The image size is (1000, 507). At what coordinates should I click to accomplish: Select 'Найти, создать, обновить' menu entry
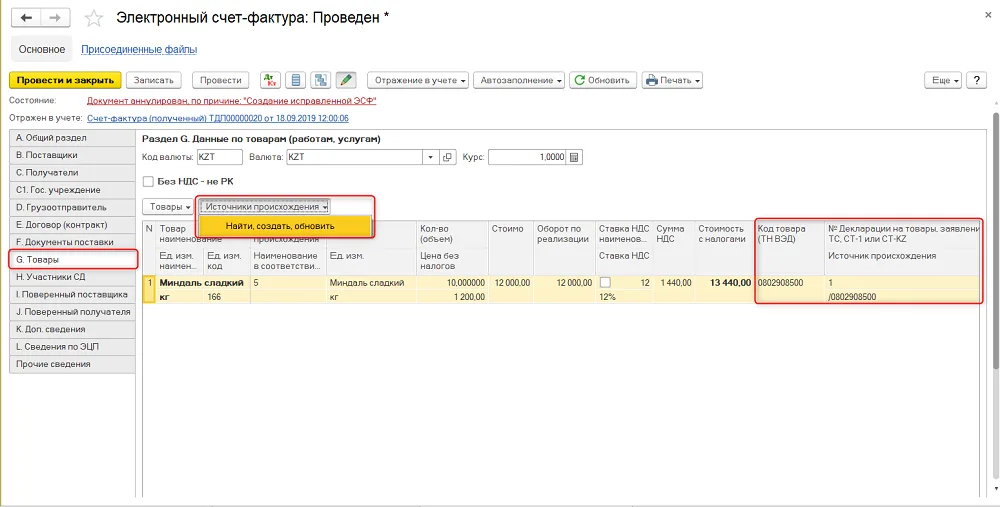[279, 226]
